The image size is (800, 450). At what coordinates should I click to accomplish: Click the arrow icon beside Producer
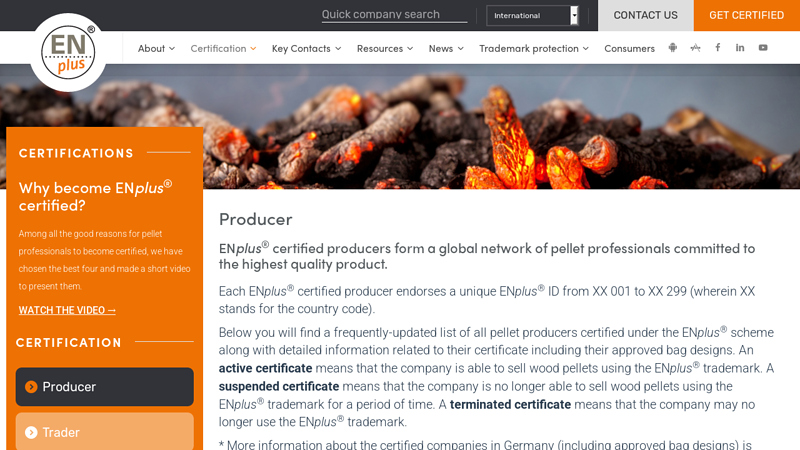(31, 387)
